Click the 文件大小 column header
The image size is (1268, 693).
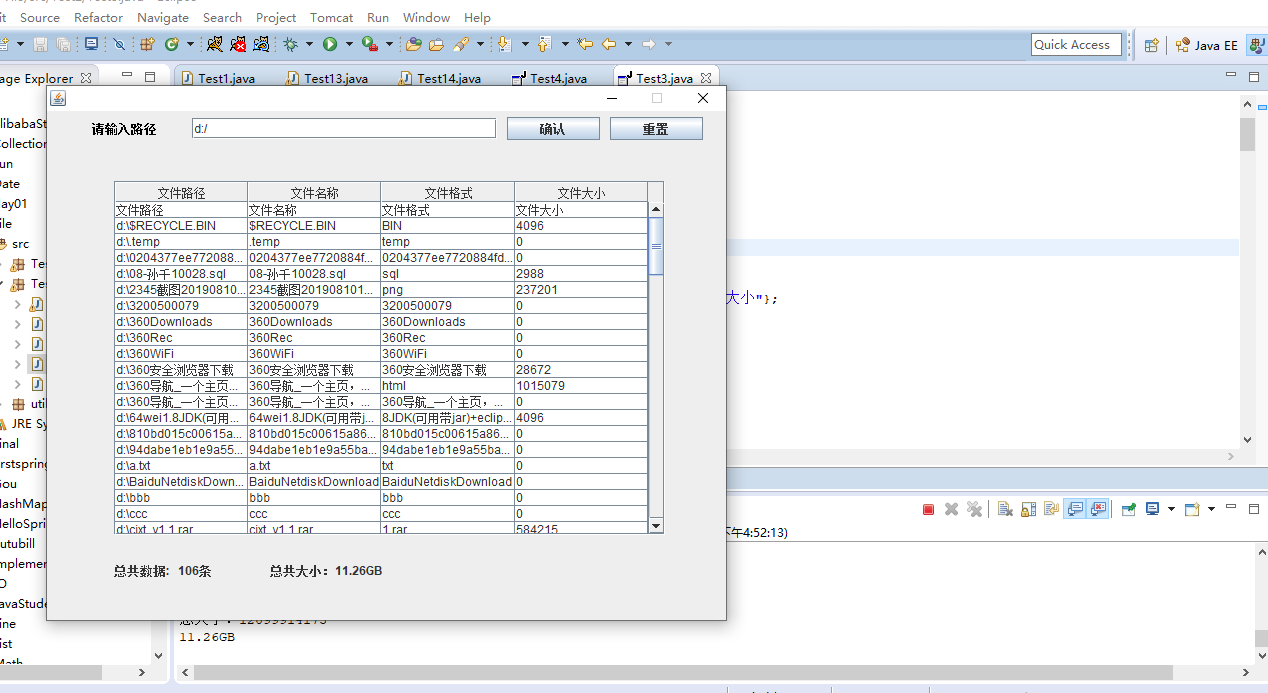coord(581,193)
